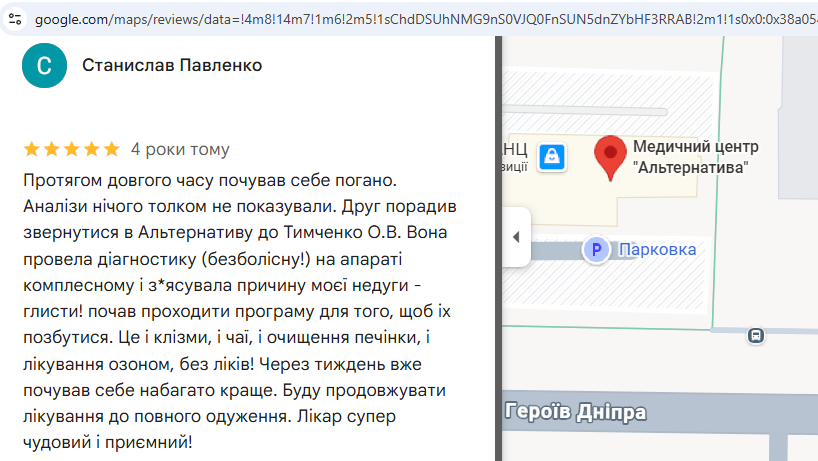Click the Парковка map label
The width and height of the screenshot is (818, 461).
[657, 249]
